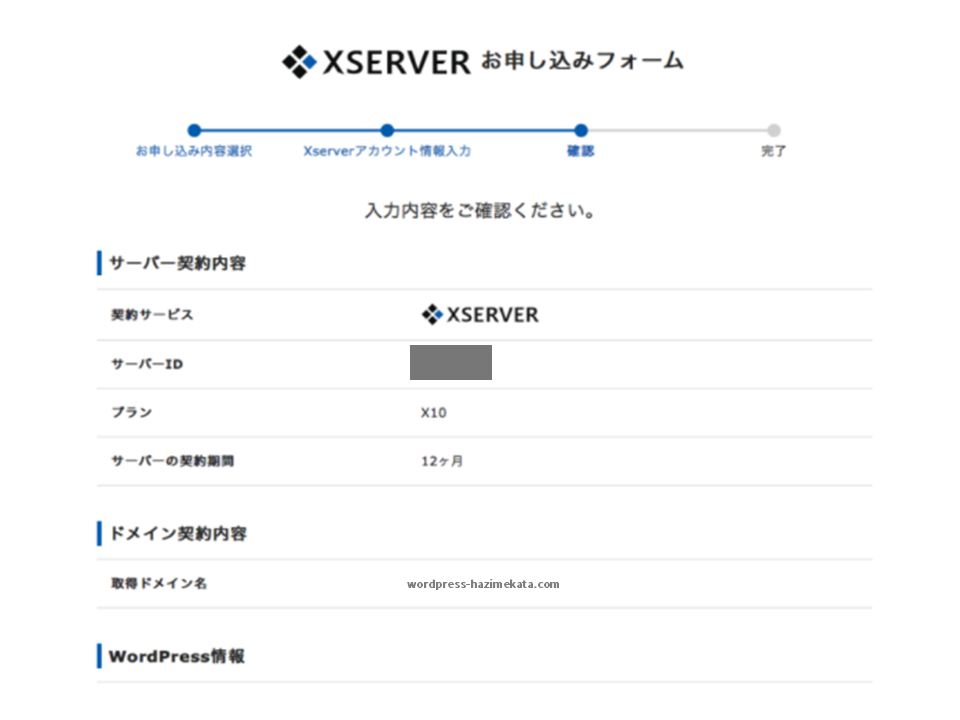Click the wordpress-hazimekata.com domain value

pyautogui.click(x=483, y=584)
